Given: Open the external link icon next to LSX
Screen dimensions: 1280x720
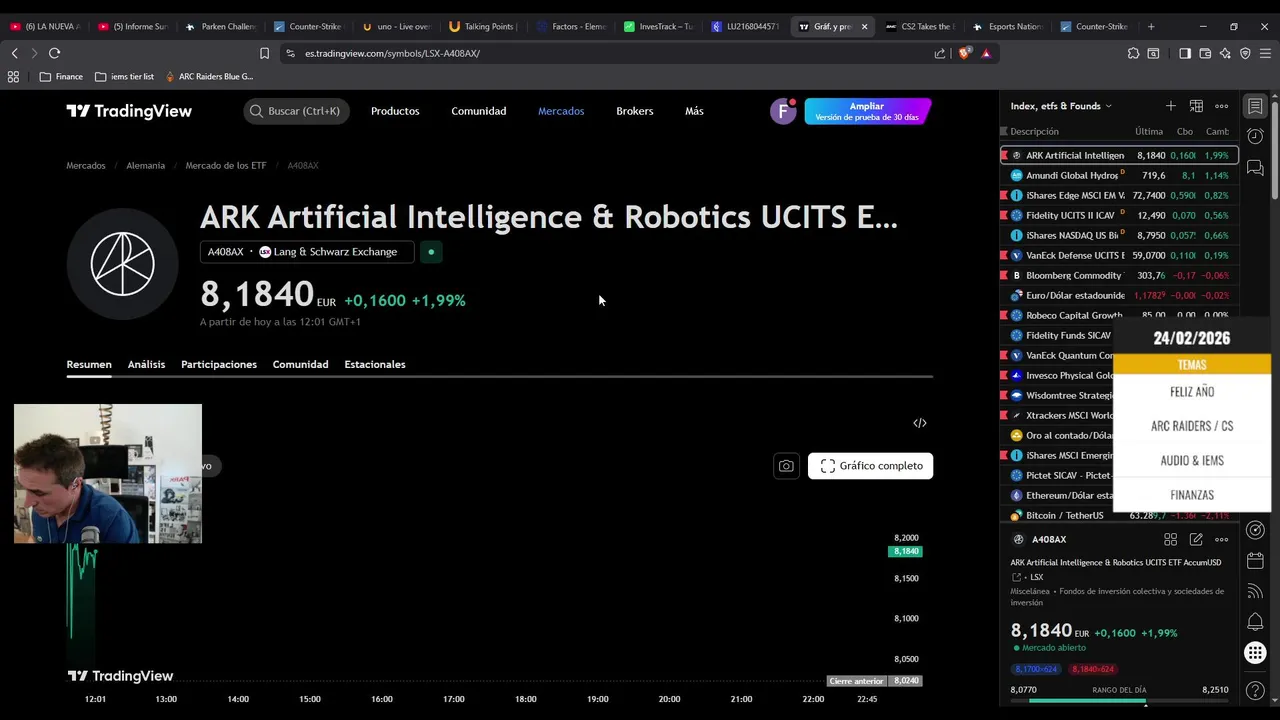Looking at the screenshot, I should coord(1017,577).
